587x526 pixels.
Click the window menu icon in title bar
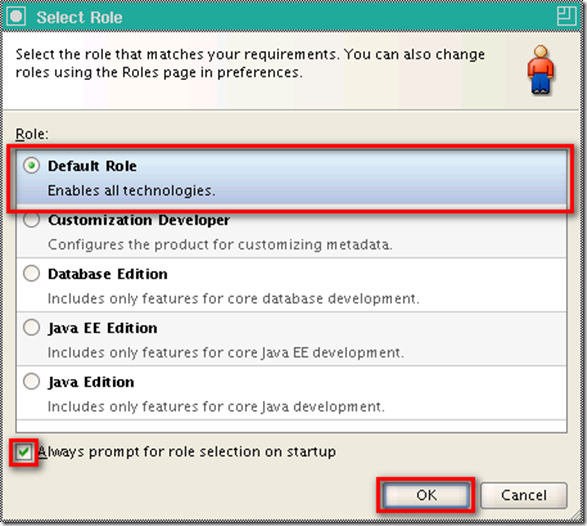click(16, 17)
